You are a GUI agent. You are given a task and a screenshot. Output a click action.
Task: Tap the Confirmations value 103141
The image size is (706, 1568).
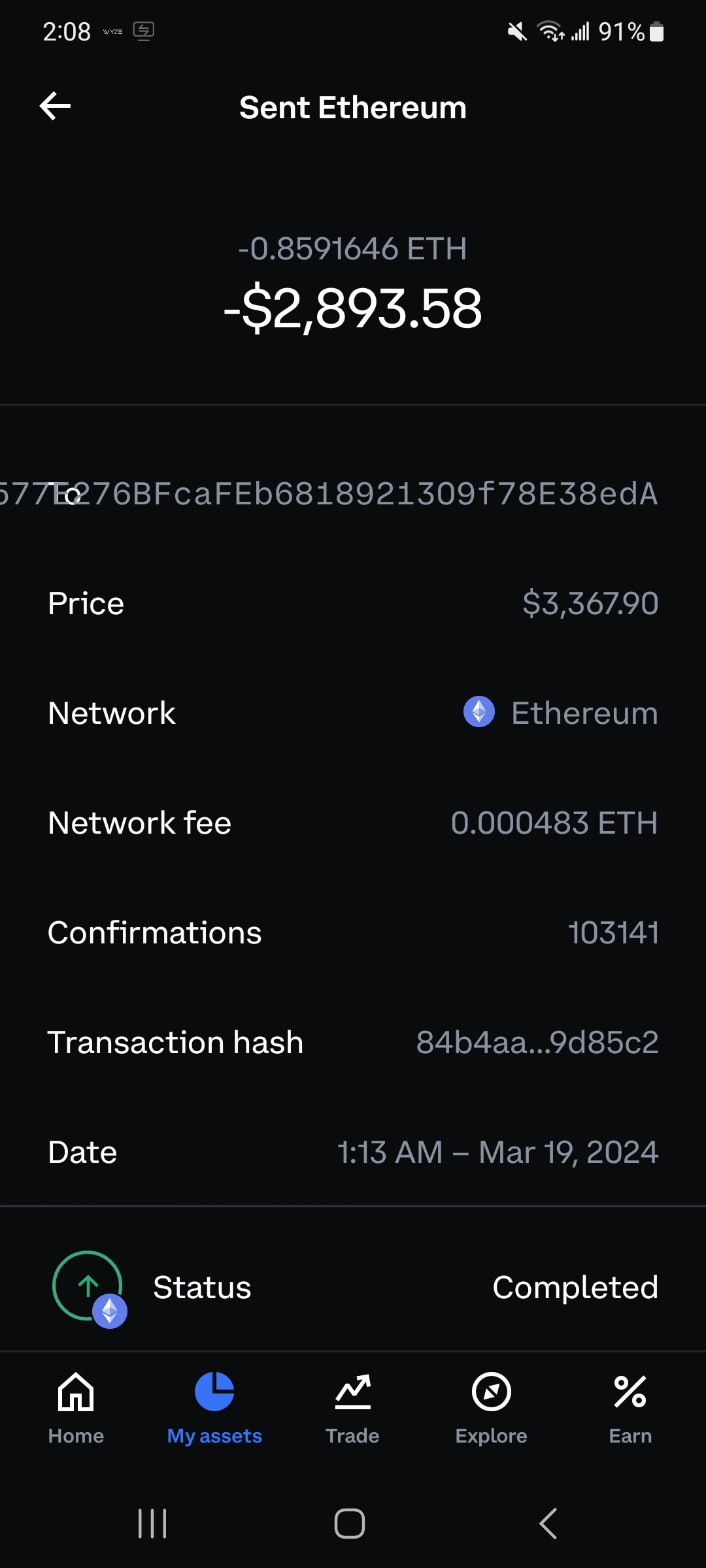pyautogui.click(x=613, y=932)
